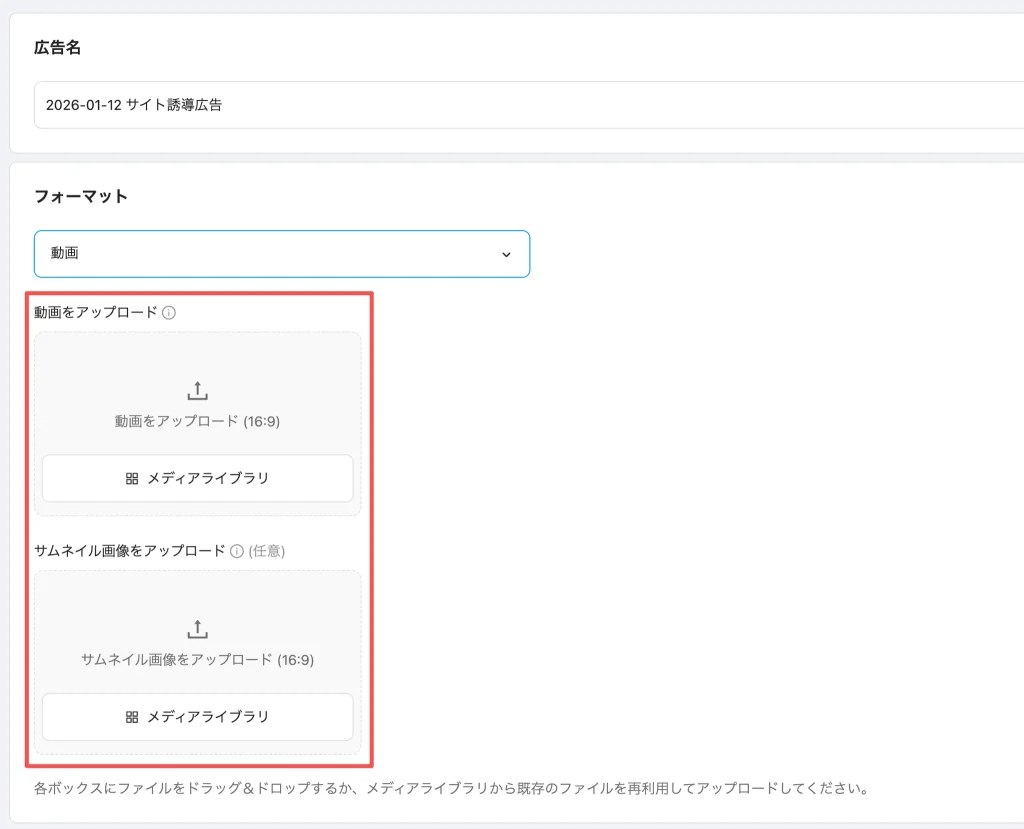The height and width of the screenshot is (829, 1024).
Task: Click the drag-and-drop helper text at the bottom
Action: pyautogui.click(x=450, y=788)
